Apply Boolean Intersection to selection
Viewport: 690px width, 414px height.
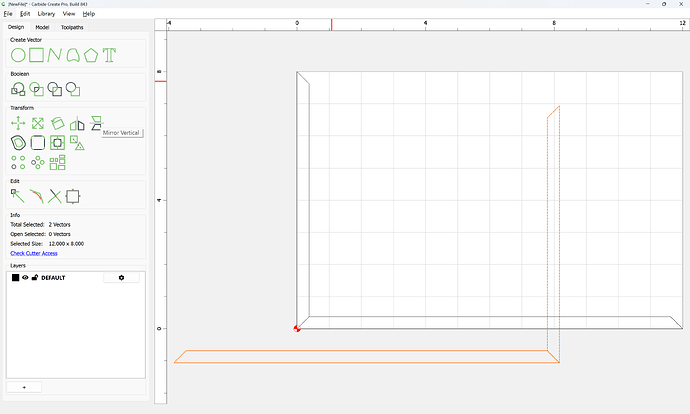pyautogui.click(x=37, y=89)
